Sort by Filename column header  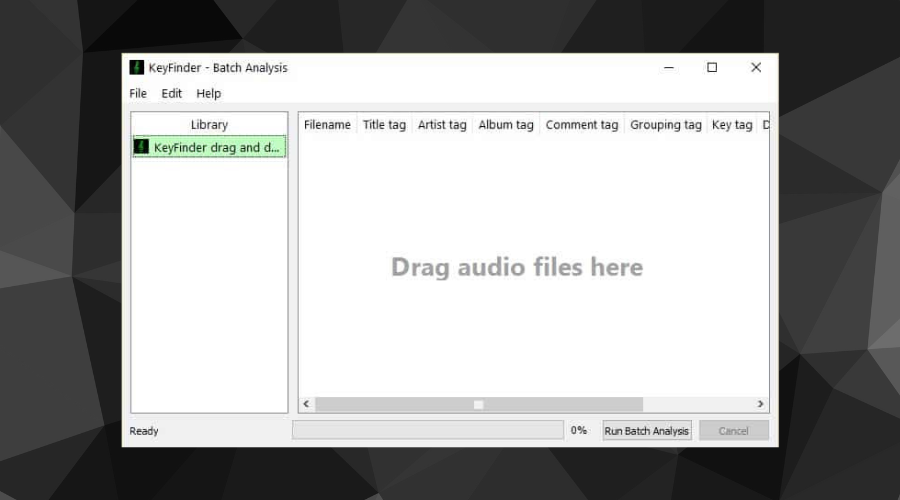pos(327,125)
